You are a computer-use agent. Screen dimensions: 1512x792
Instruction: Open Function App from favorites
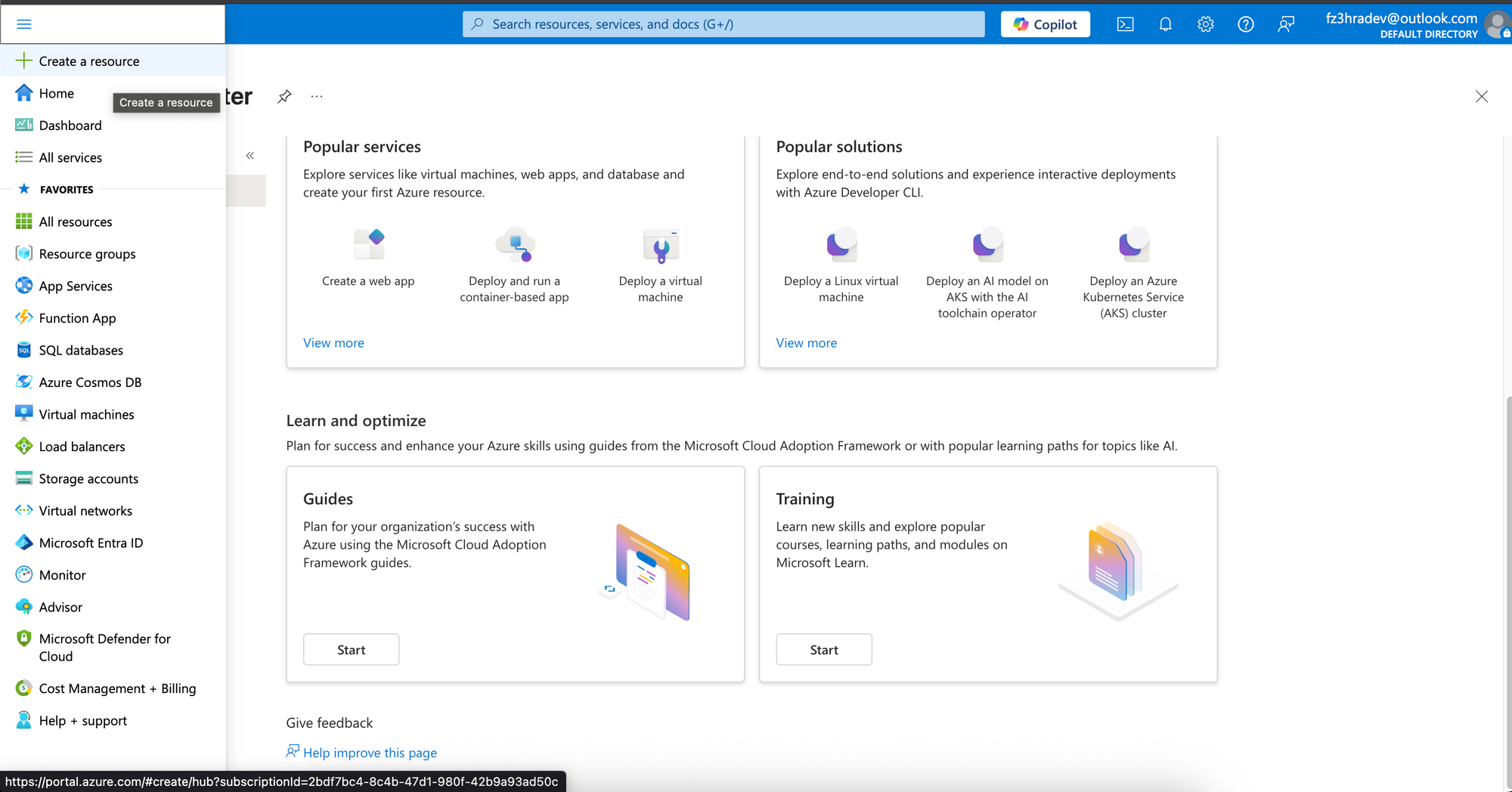coord(113,317)
